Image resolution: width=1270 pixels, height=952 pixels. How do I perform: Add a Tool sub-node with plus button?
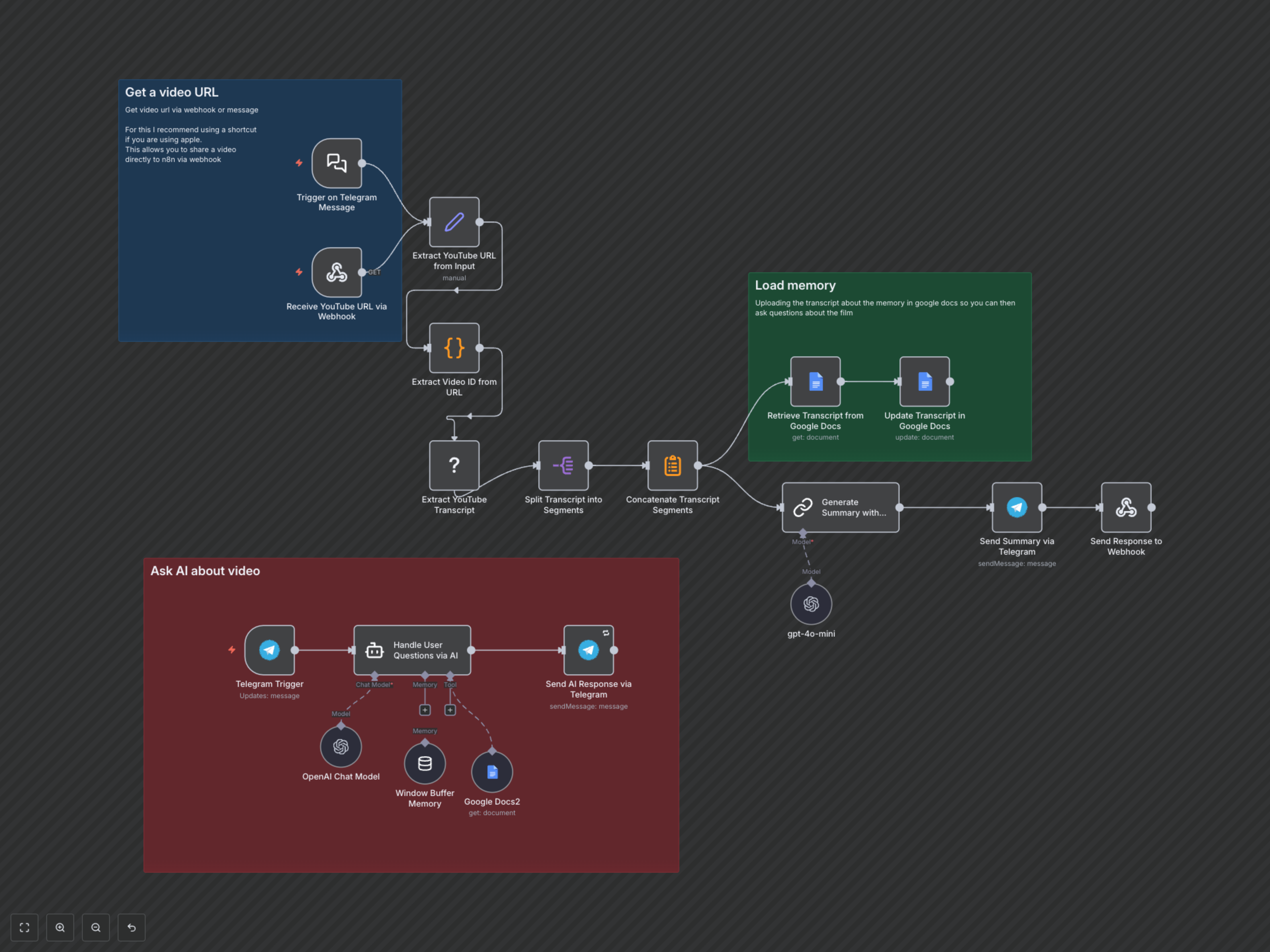point(449,710)
